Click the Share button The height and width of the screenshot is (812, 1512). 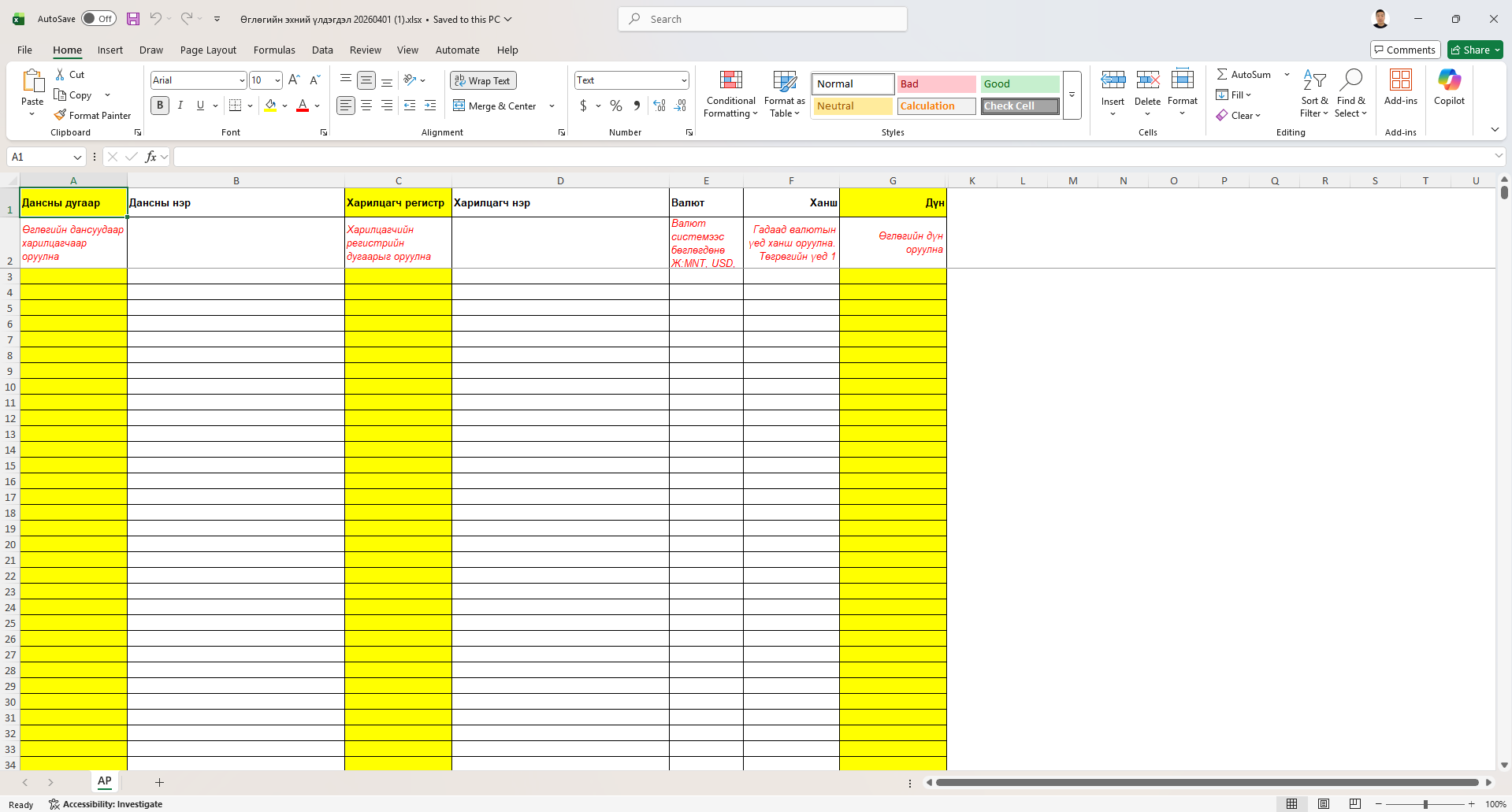point(1475,50)
